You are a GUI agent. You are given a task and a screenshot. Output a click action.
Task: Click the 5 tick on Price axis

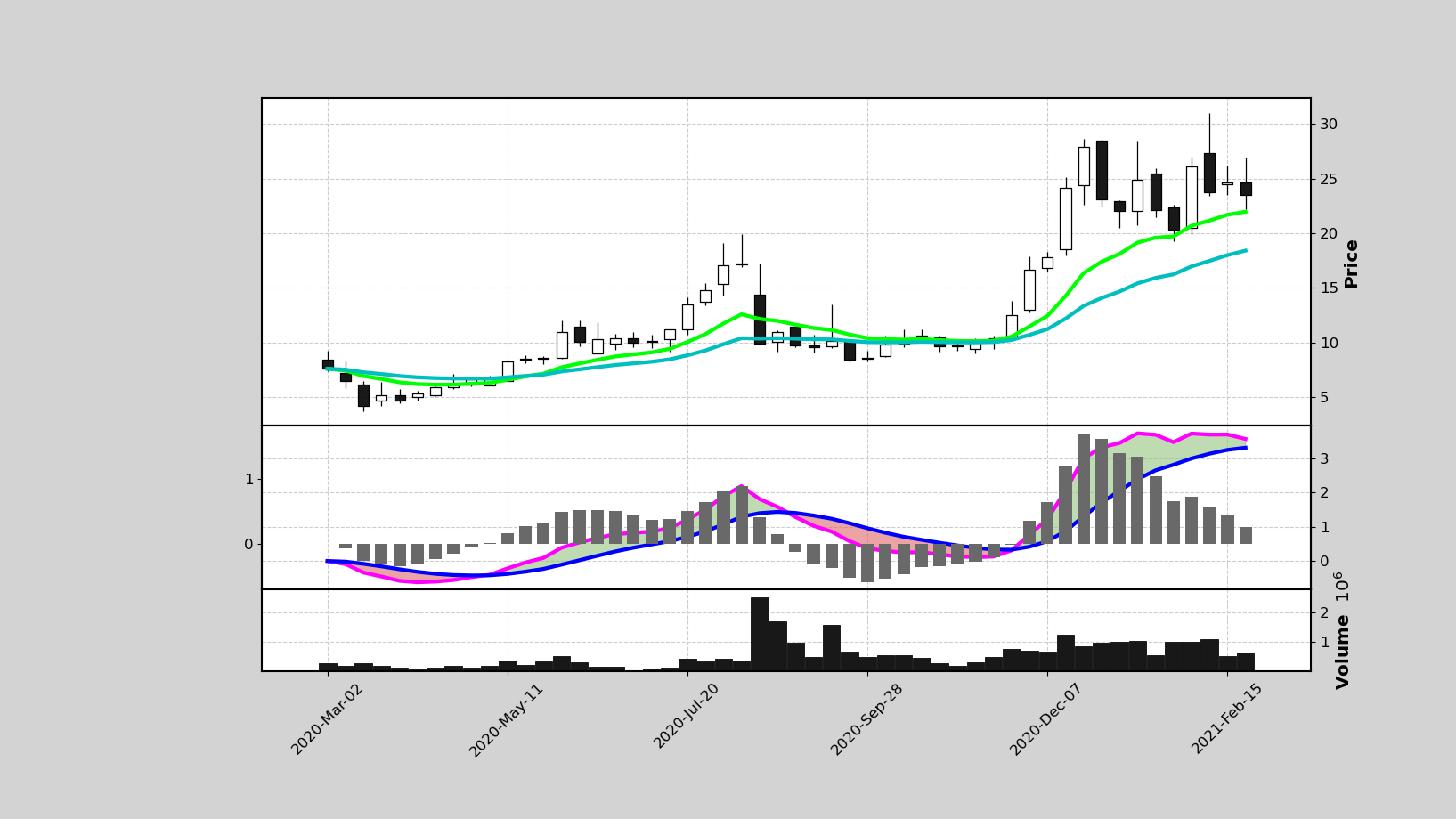(1324, 397)
